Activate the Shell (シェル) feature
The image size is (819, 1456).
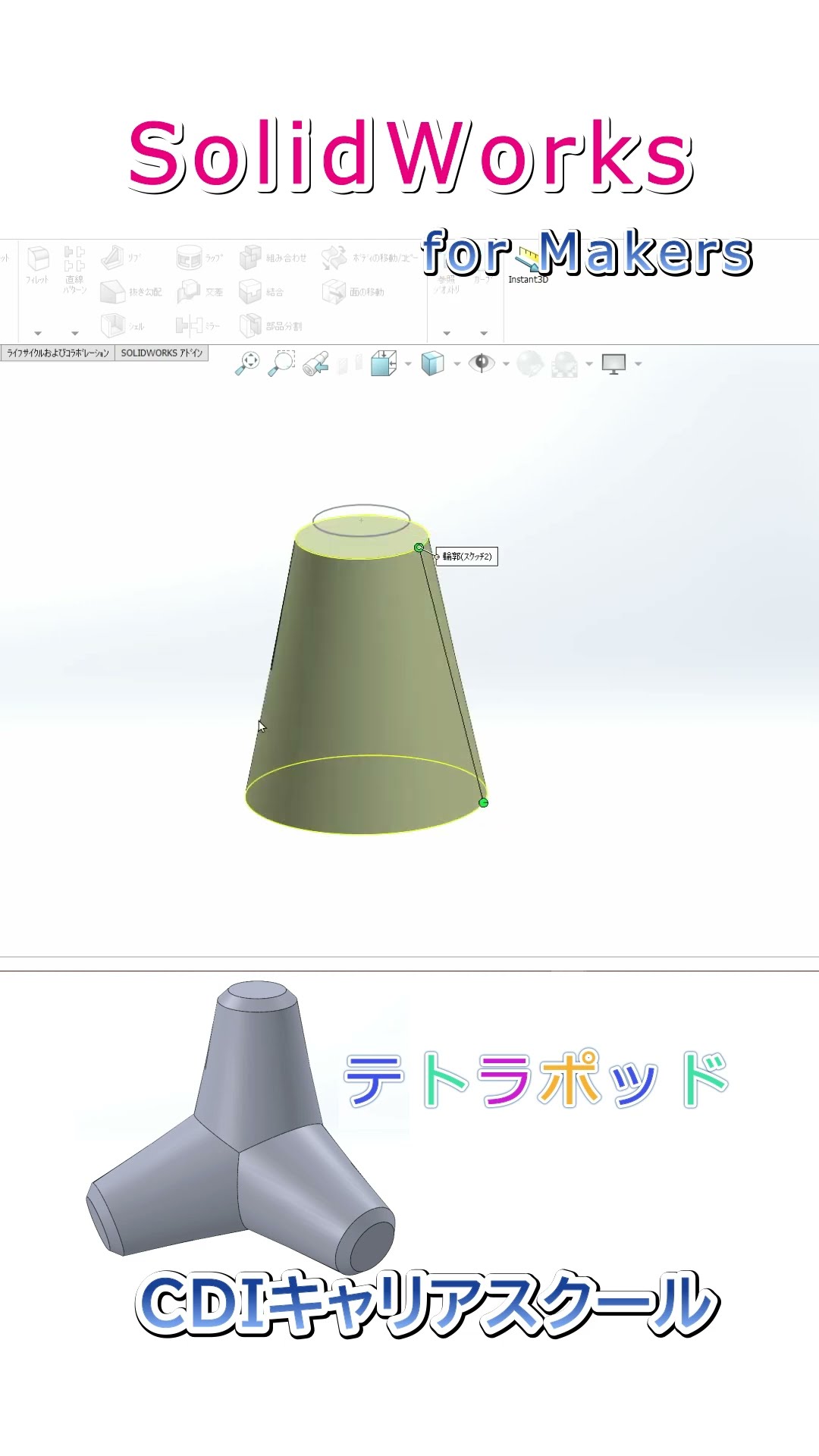123,326
